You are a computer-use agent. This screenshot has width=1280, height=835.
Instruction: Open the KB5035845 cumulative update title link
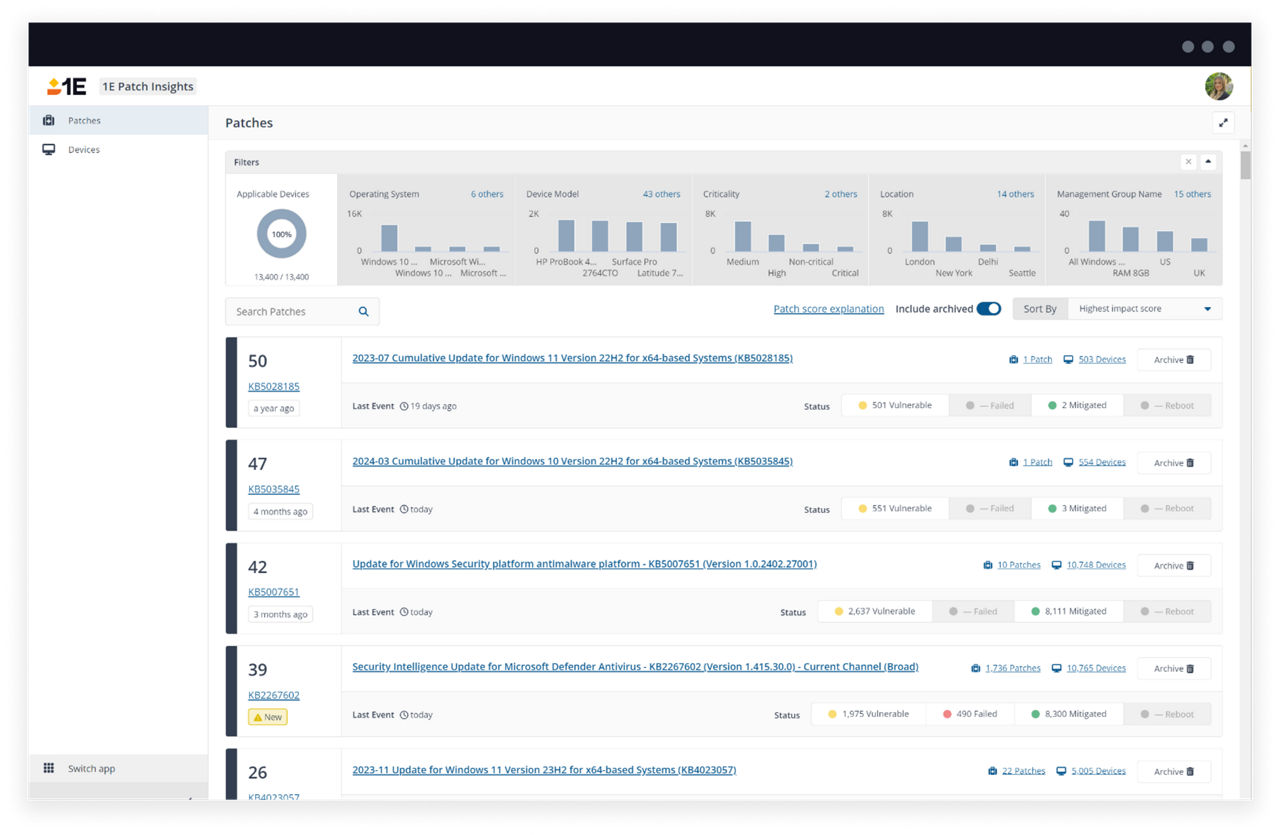(x=572, y=461)
